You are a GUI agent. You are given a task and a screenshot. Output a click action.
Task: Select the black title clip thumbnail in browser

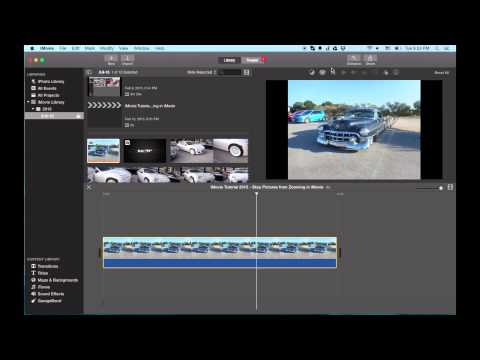pos(145,151)
